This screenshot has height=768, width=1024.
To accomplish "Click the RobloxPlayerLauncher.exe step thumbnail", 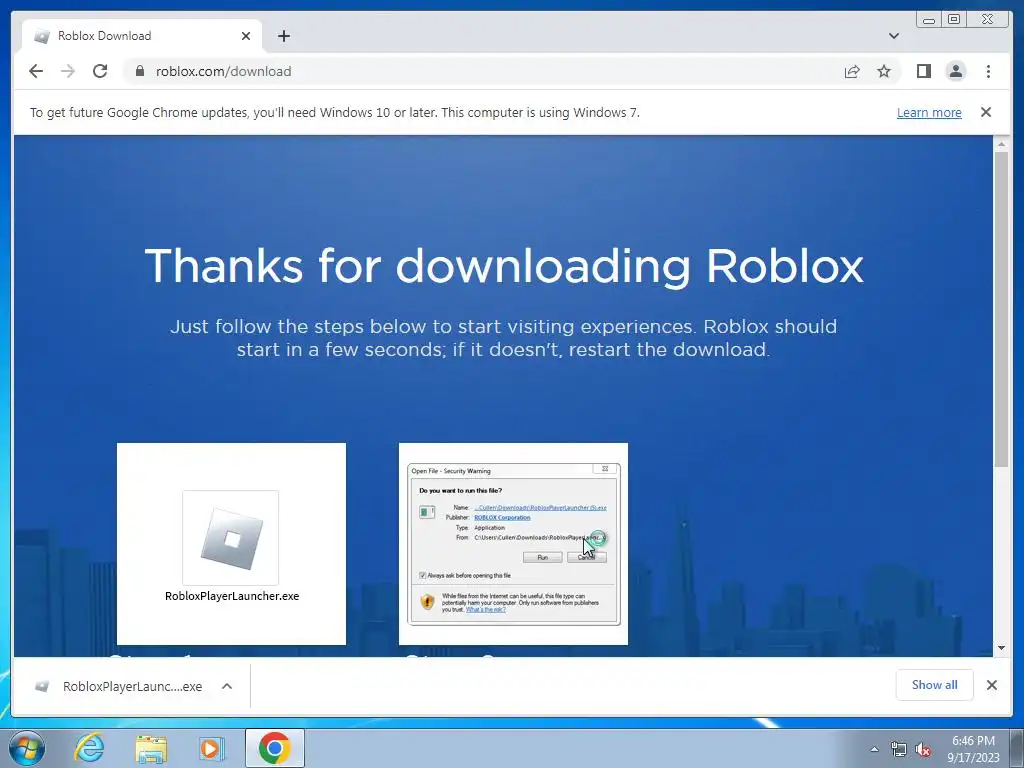I will [x=231, y=543].
